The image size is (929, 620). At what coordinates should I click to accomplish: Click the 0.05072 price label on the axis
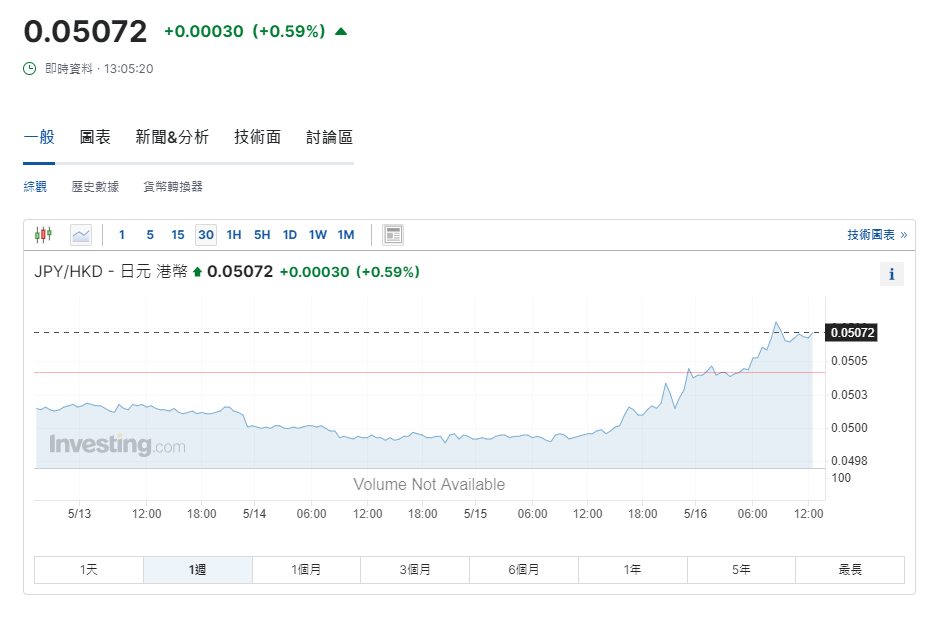point(851,332)
